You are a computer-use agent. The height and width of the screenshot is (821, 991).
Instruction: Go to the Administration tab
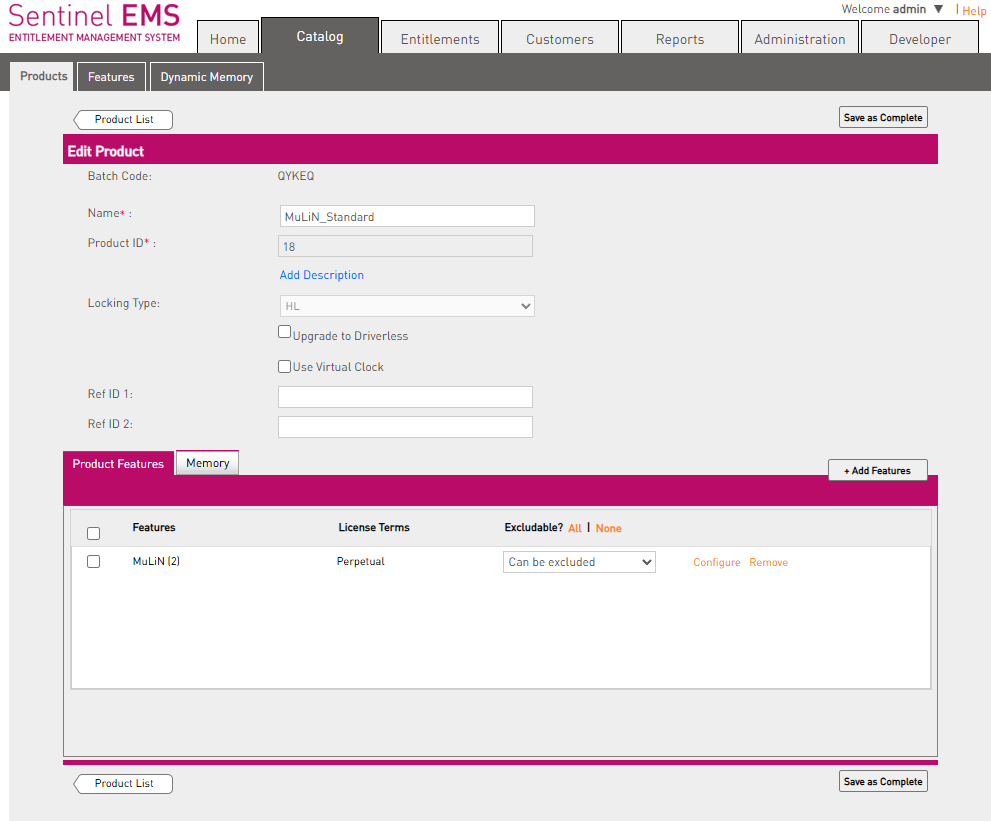click(x=799, y=37)
